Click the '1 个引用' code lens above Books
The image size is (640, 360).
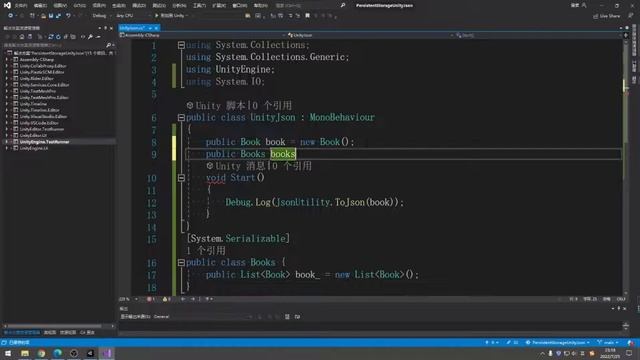(206, 250)
